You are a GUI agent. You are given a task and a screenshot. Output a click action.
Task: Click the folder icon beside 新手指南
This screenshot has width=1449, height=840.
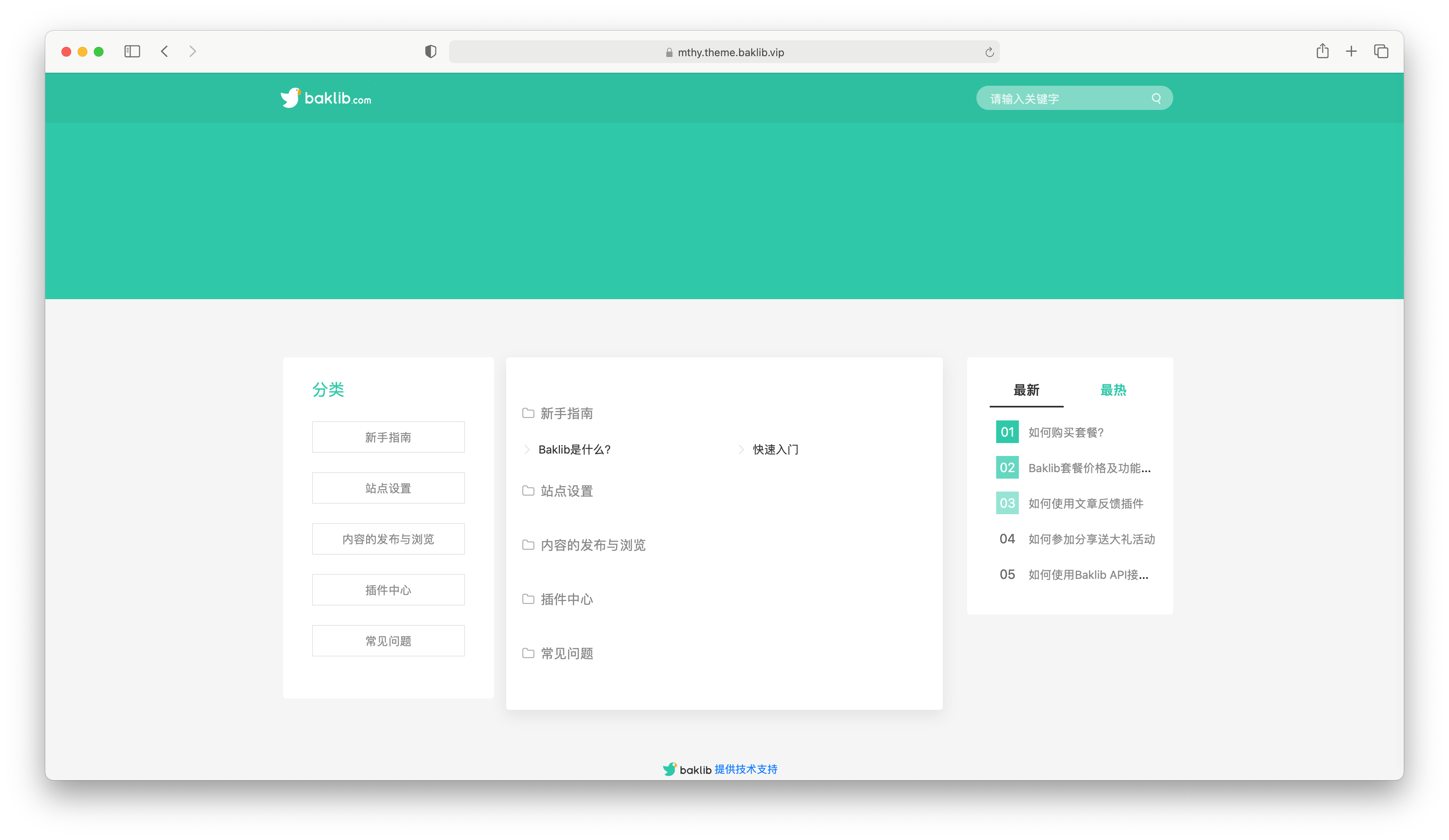point(528,412)
